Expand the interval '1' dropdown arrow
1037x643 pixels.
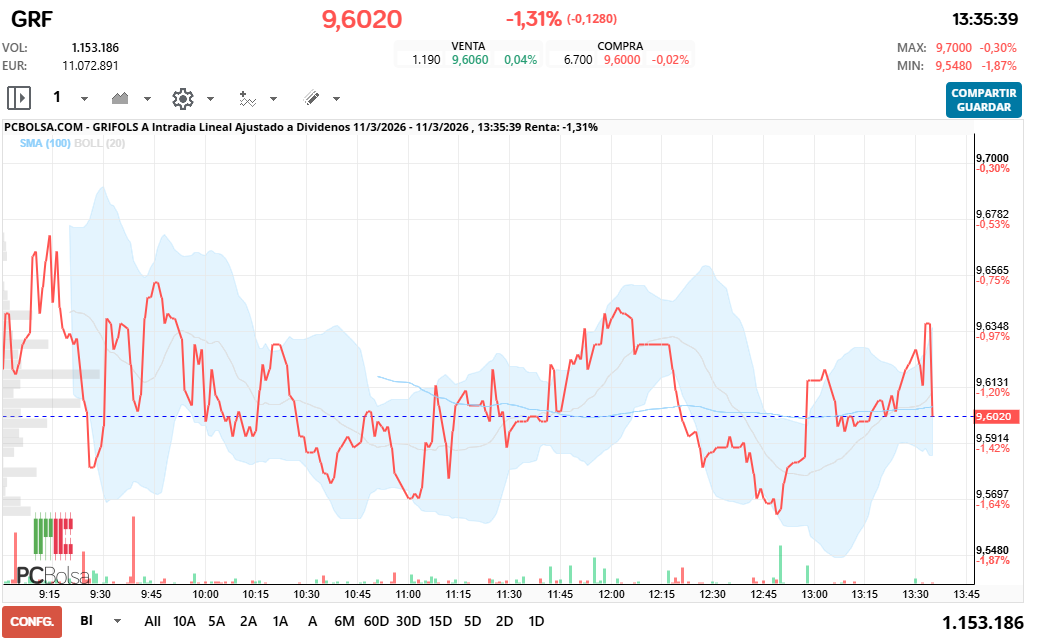[x=84, y=99]
